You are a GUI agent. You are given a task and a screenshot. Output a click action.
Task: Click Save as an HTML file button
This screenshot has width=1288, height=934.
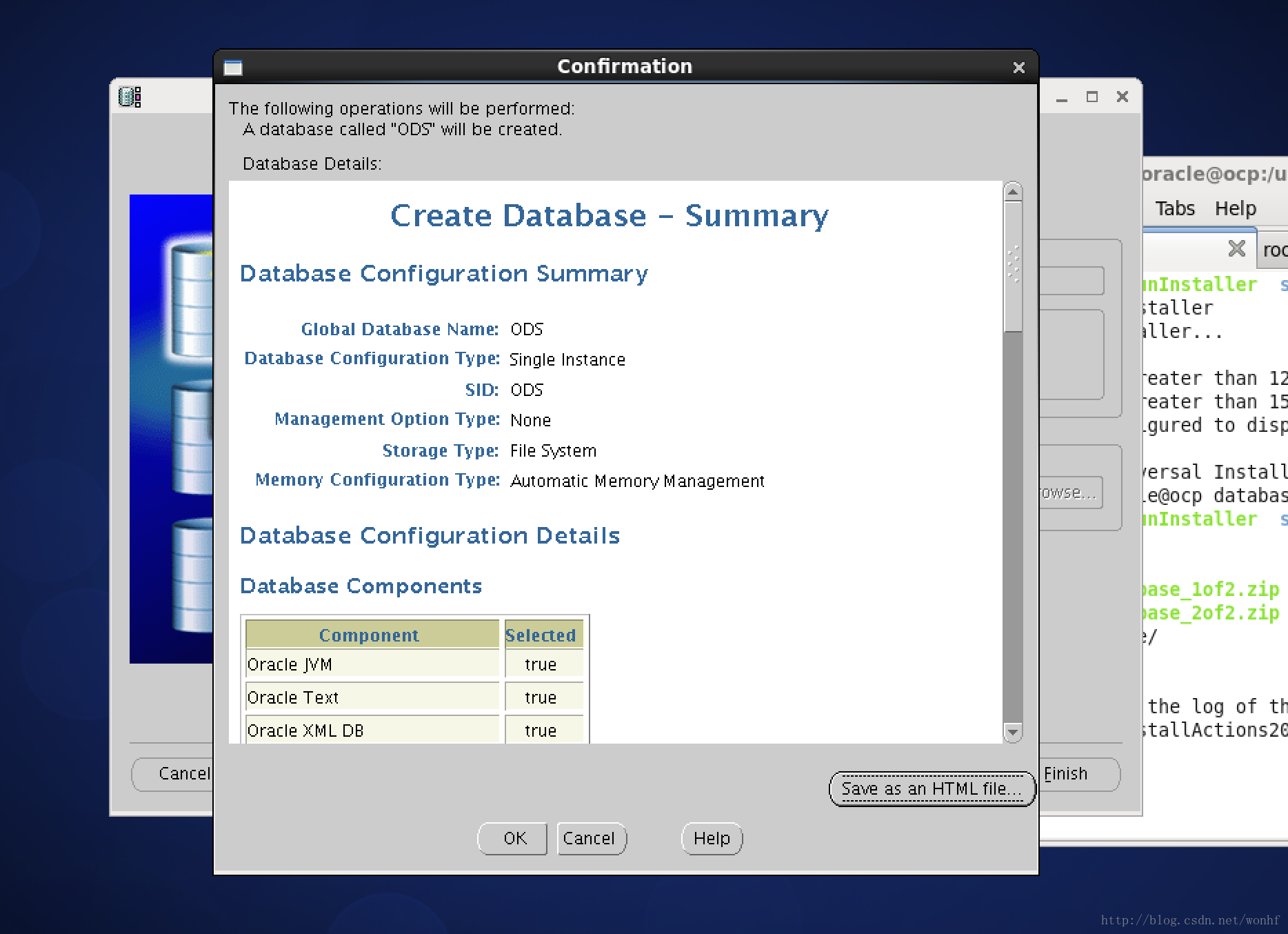click(x=932, y=788)
